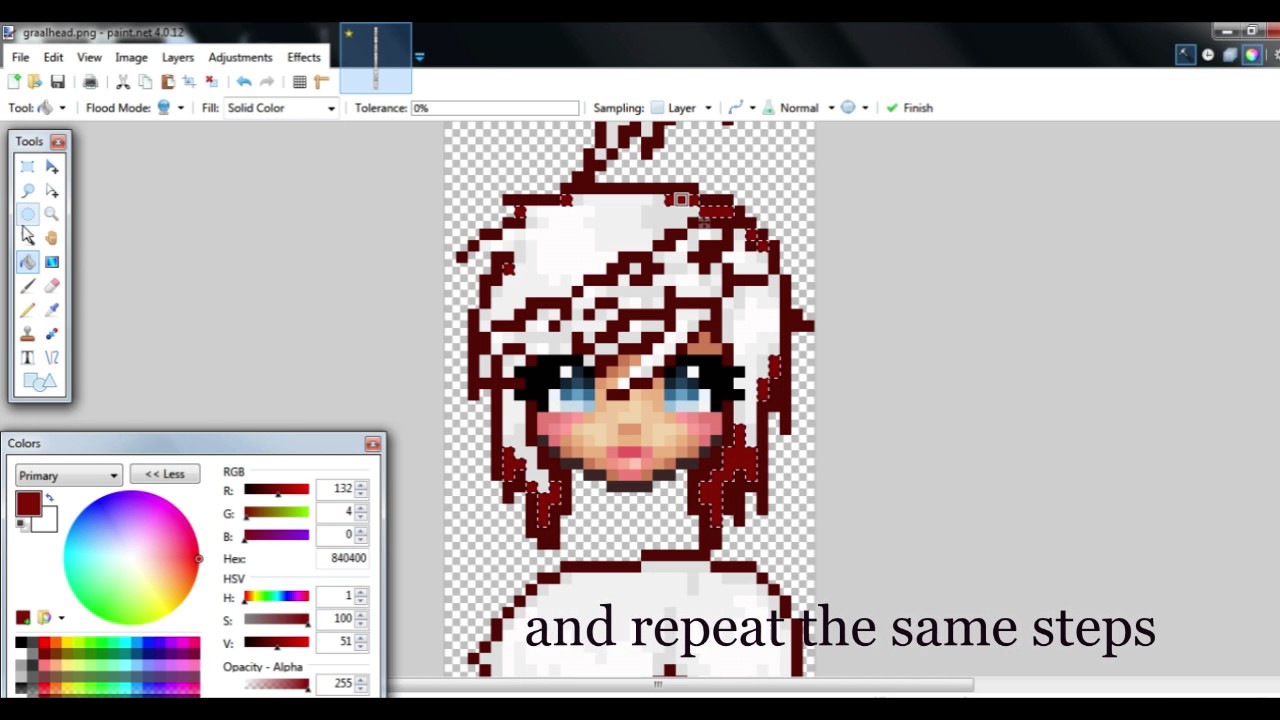Viewport: 1280px width, 720px height.
Task: Click the Hex value field
Action: coord(343,558)
